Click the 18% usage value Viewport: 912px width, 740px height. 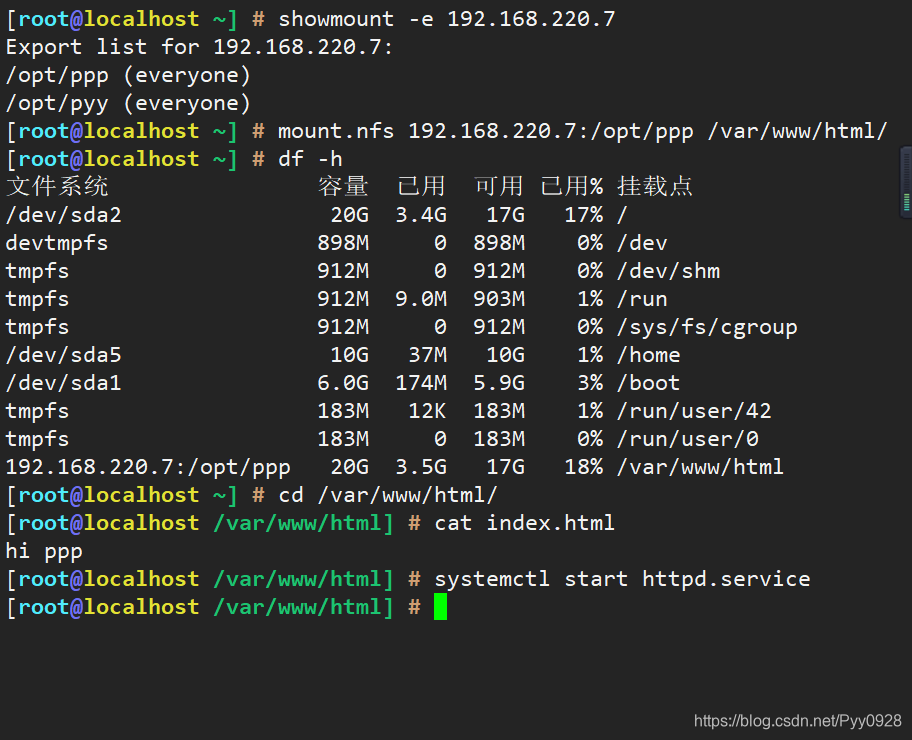[x=584, y=467]
